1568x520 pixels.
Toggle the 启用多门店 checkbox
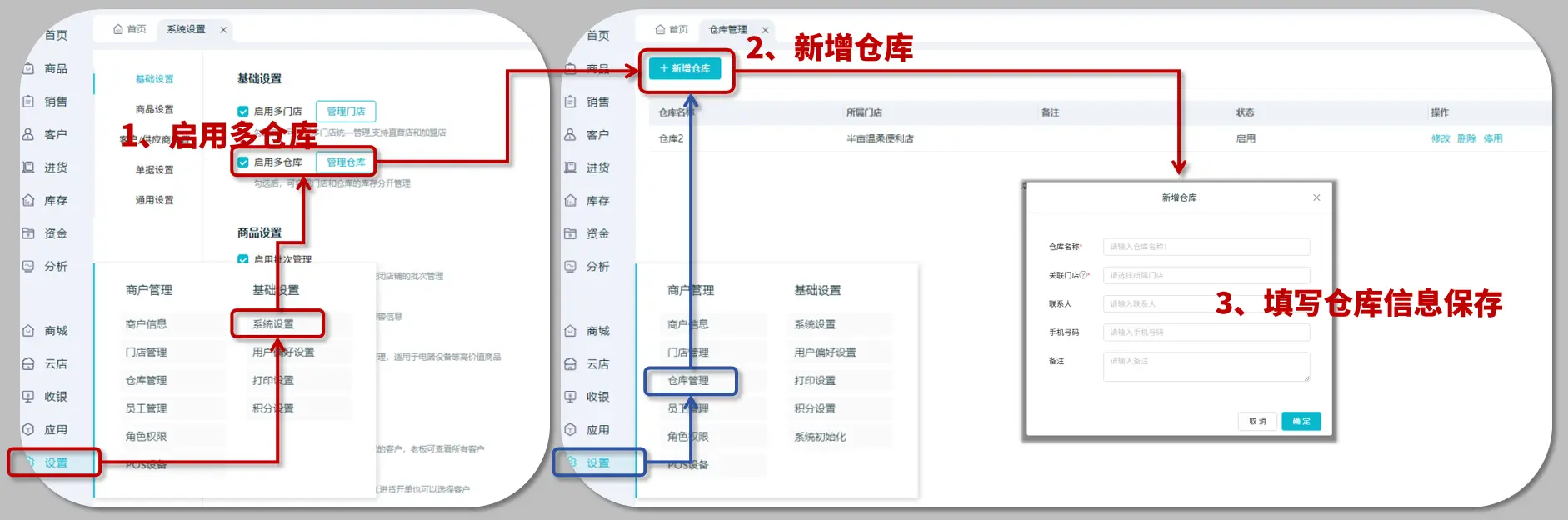pyautogui.click(x=243, y=112)
